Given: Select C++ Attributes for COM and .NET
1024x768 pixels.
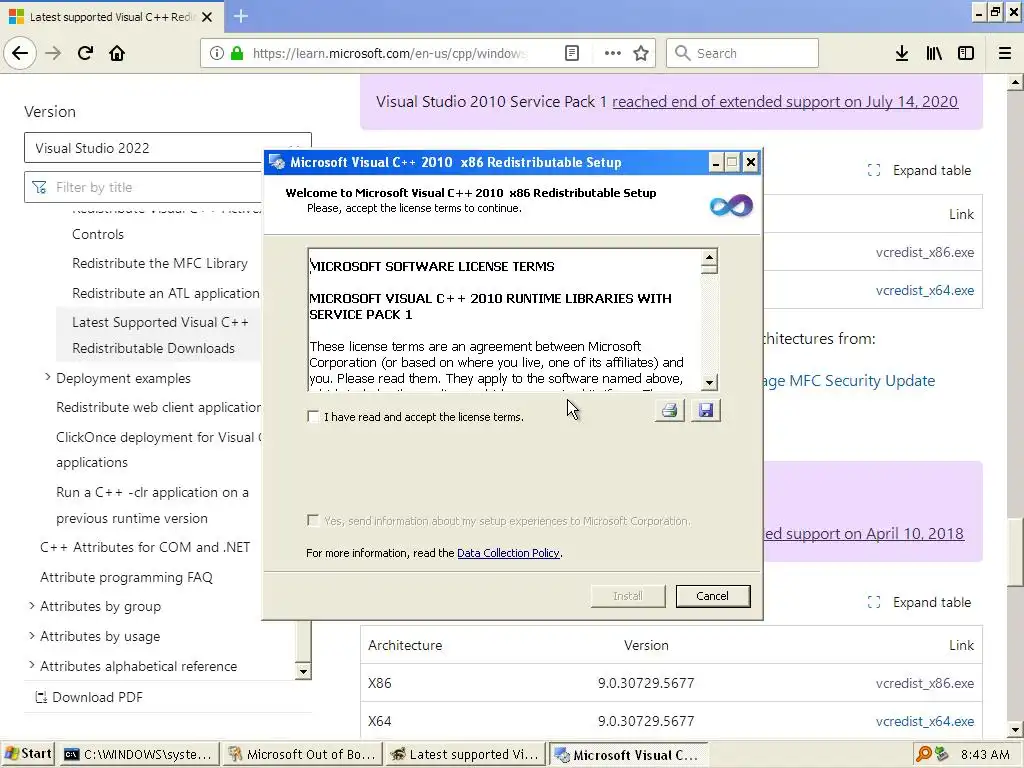Looking at the screenshot, I should point(145,547).
